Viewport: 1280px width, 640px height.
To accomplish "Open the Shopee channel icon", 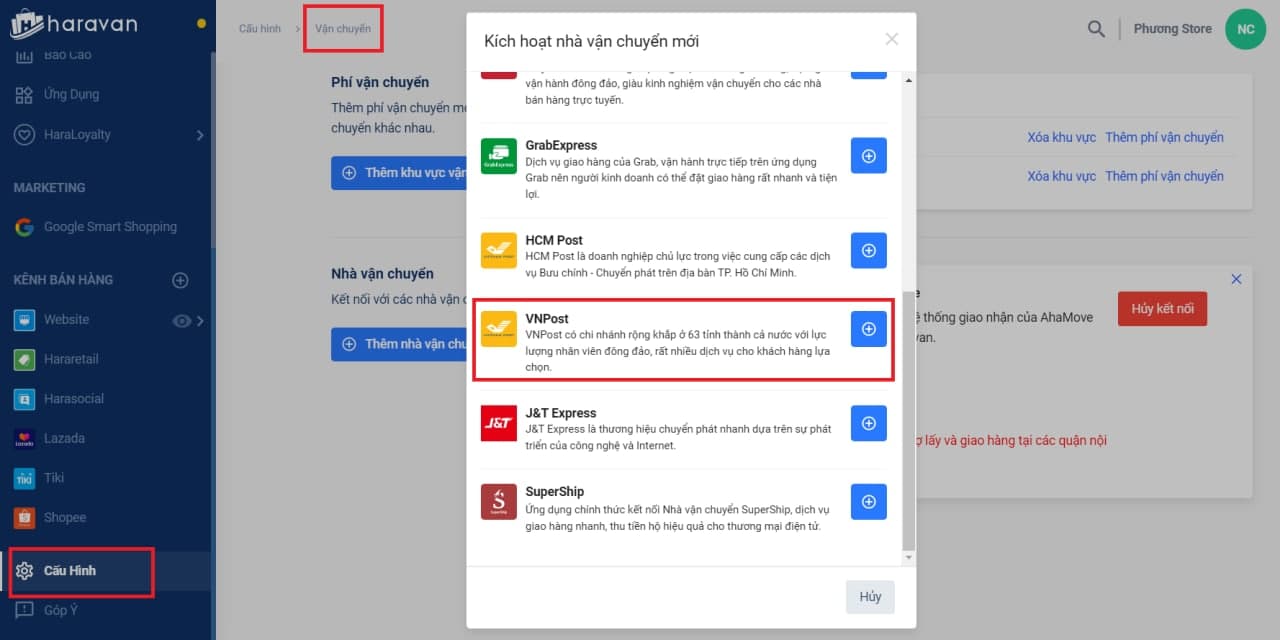I will coord(25,517).
